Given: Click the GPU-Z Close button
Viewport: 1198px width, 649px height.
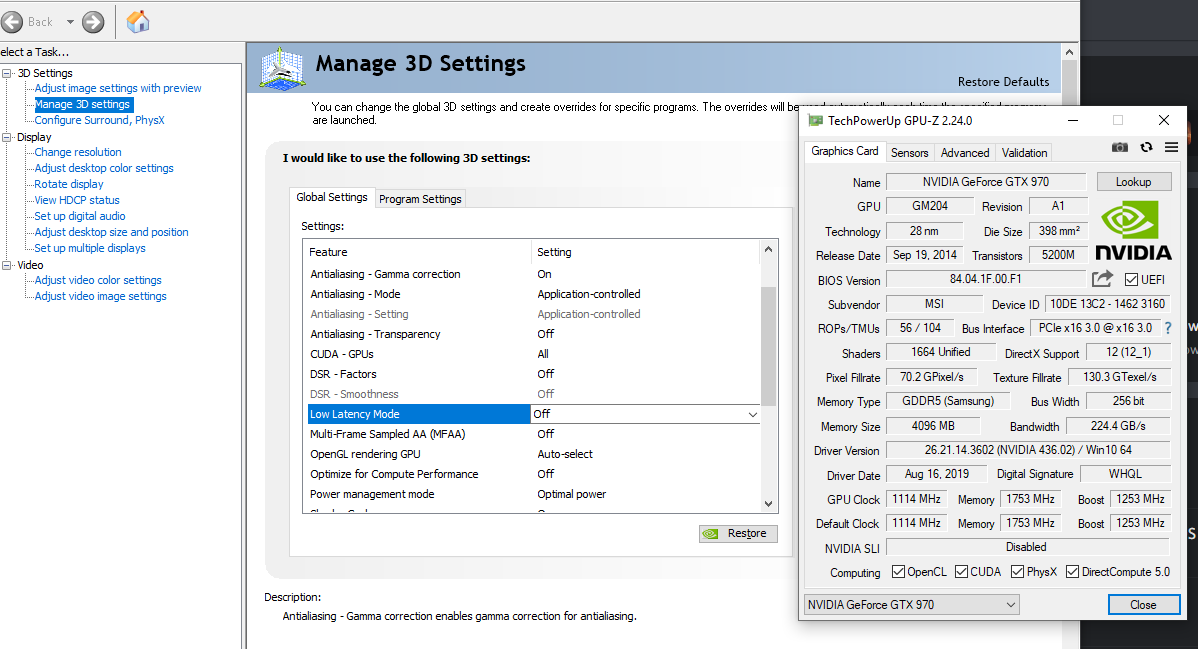Looking at the screenshot, I should click(x=1144, y=605).
